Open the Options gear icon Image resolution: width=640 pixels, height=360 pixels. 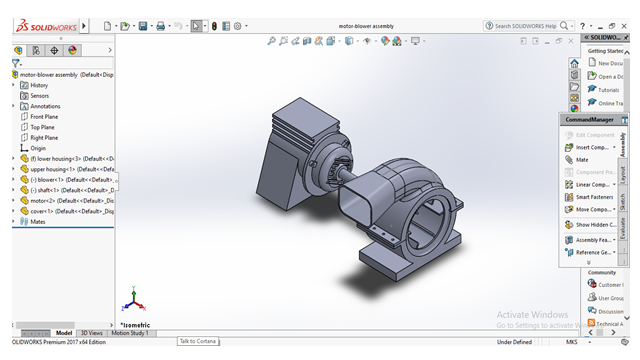tap(238, 26)
